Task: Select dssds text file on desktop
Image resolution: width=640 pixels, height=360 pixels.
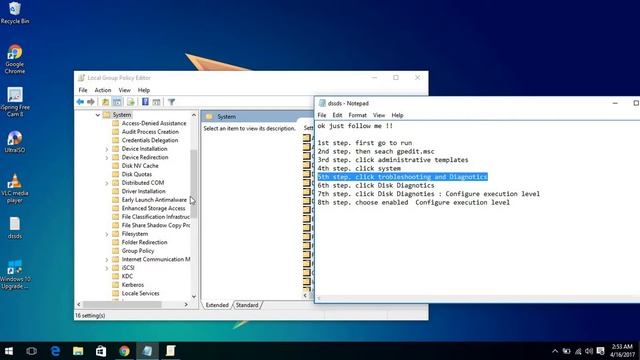Action: tap(15, 228)
